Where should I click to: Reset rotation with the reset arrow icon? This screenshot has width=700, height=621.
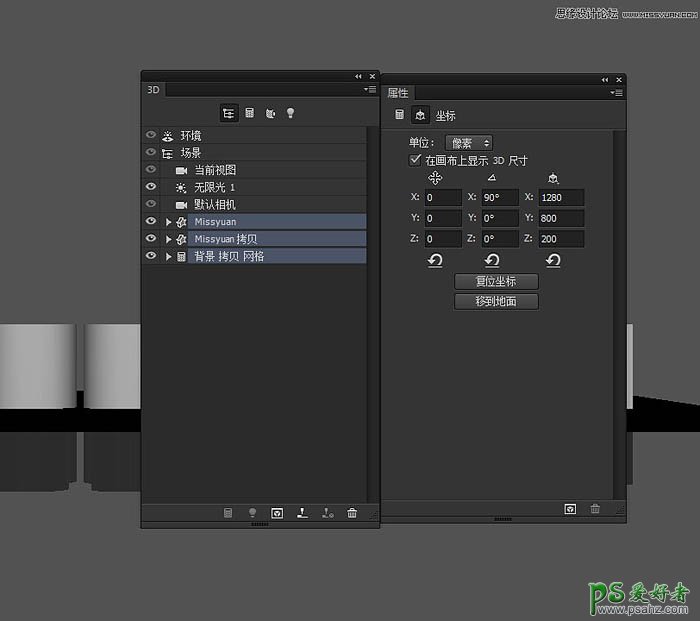point(493,260)
